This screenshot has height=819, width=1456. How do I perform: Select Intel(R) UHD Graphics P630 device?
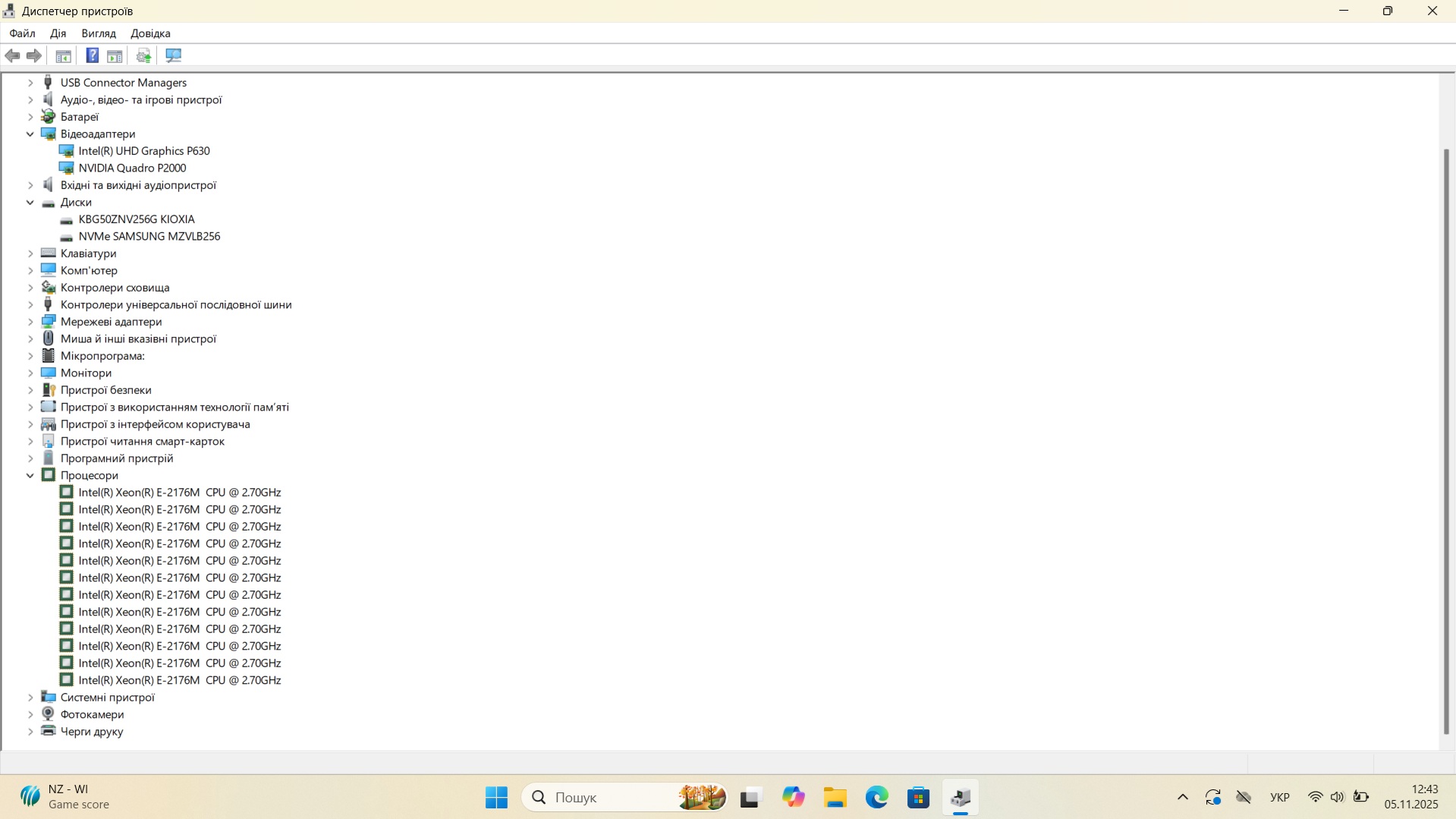coord(143,151)
